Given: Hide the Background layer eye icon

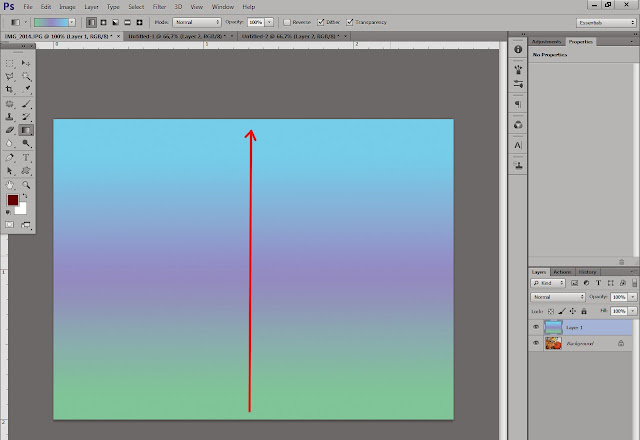Looking at the screenshot, I should point(536,343).
